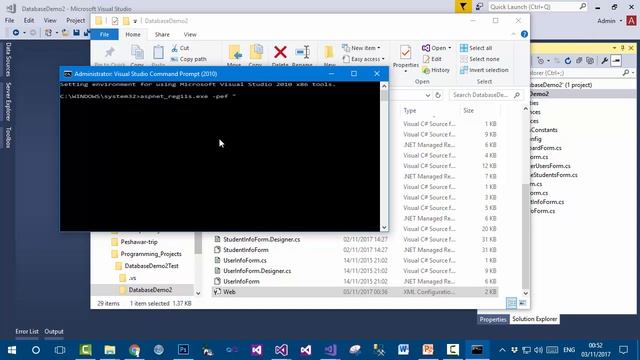The width and height of the screenshot is (640, 360).
Task: Open the Edit menu in Visual Studio
Action: (29, 20)
